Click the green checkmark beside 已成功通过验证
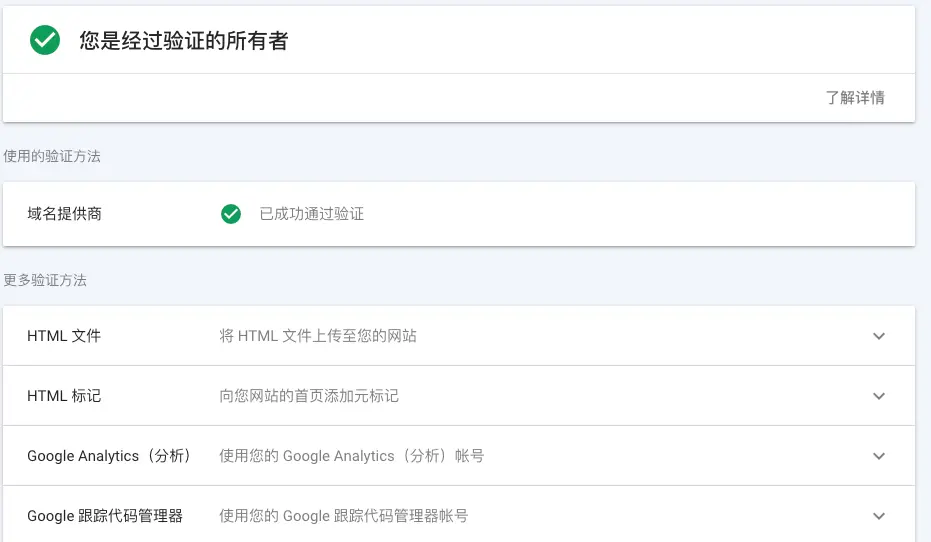This screenshot has width=931, height=542. point(231,214)
